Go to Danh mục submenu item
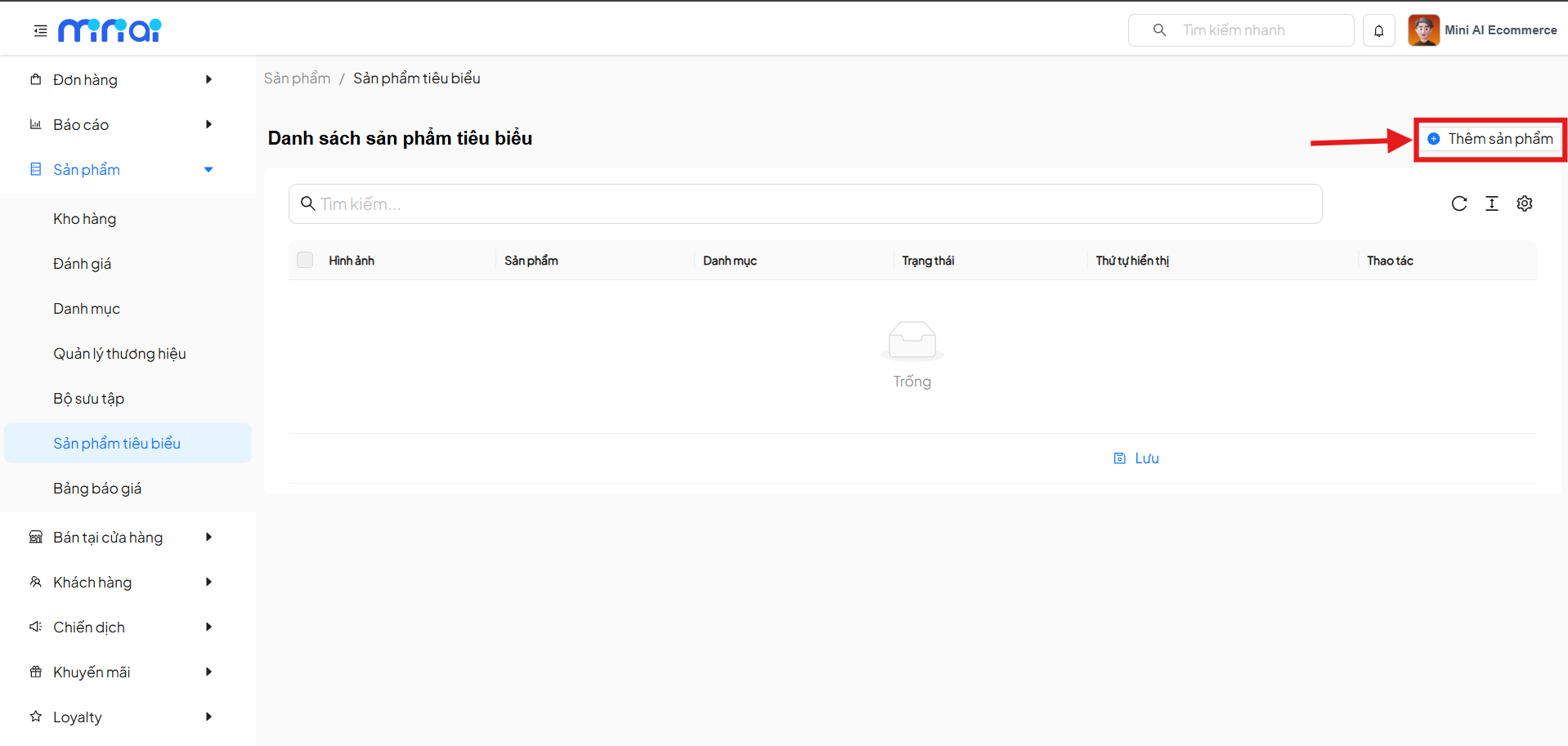1568x746 pixels. click(87, 309)
